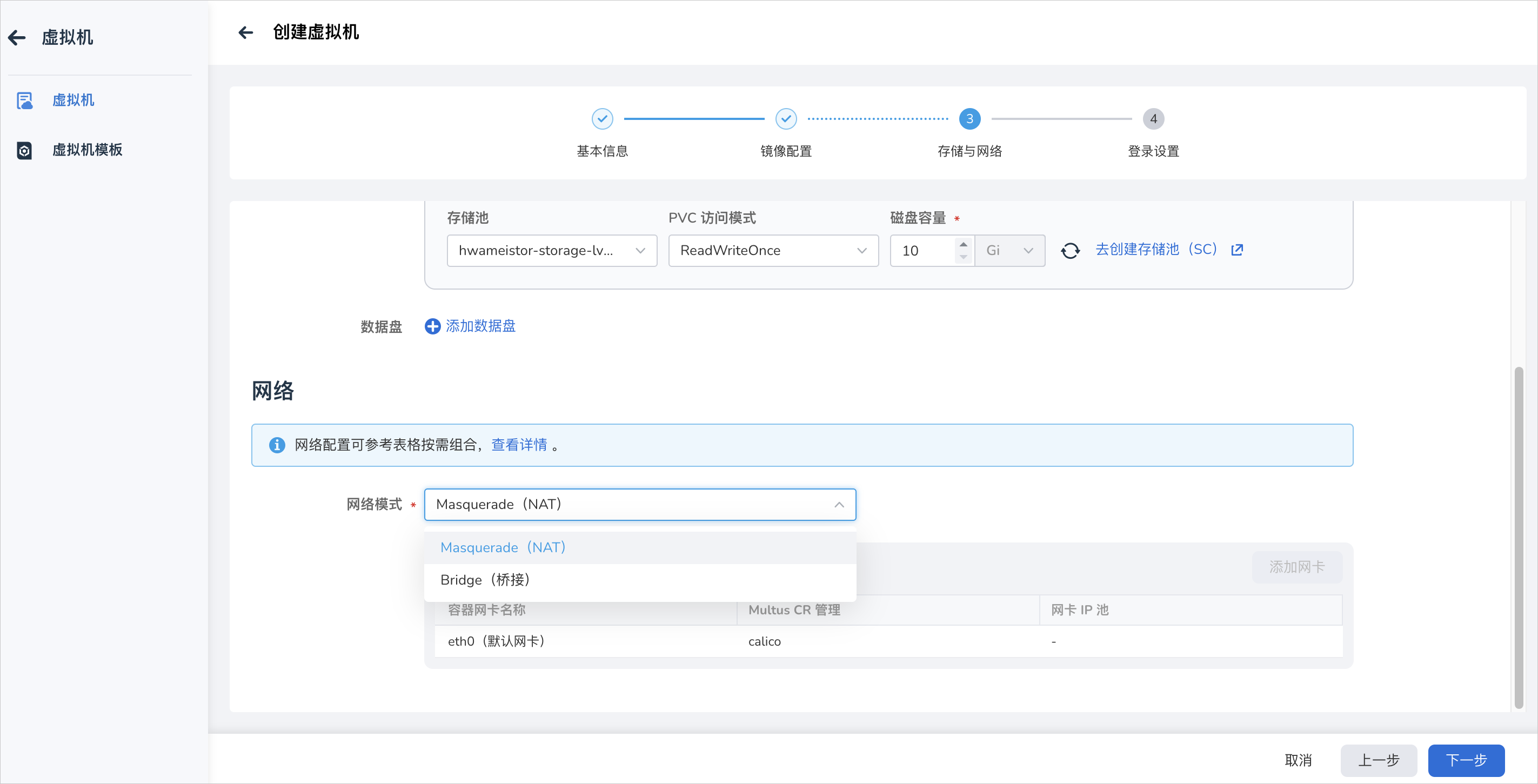Open the PVC 访问模式 ReadWriteOnce dropdown
The height and width of the screenshot is (784, 1538).
[773, 250]
